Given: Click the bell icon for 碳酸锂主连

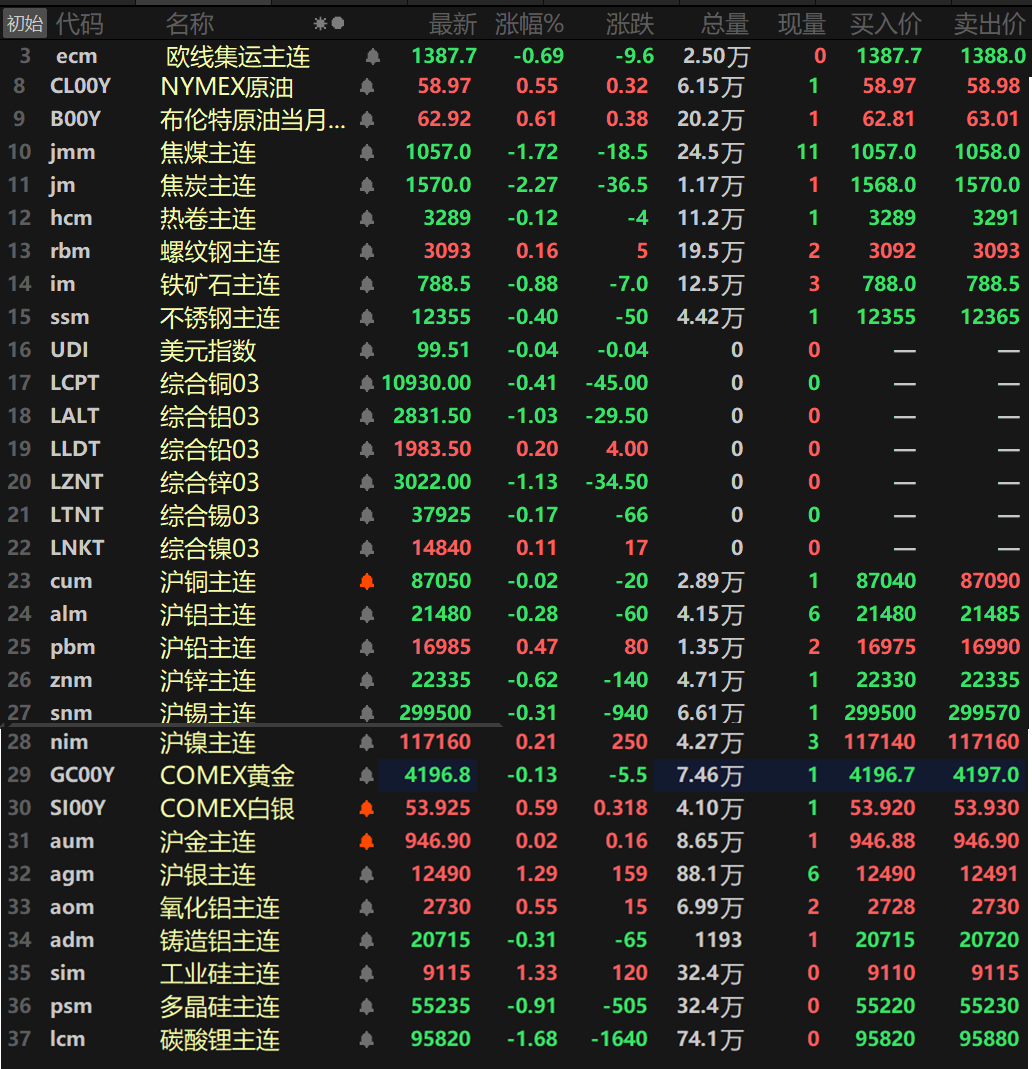Looking at the screenshot, I should click(x=367, y=1040).
